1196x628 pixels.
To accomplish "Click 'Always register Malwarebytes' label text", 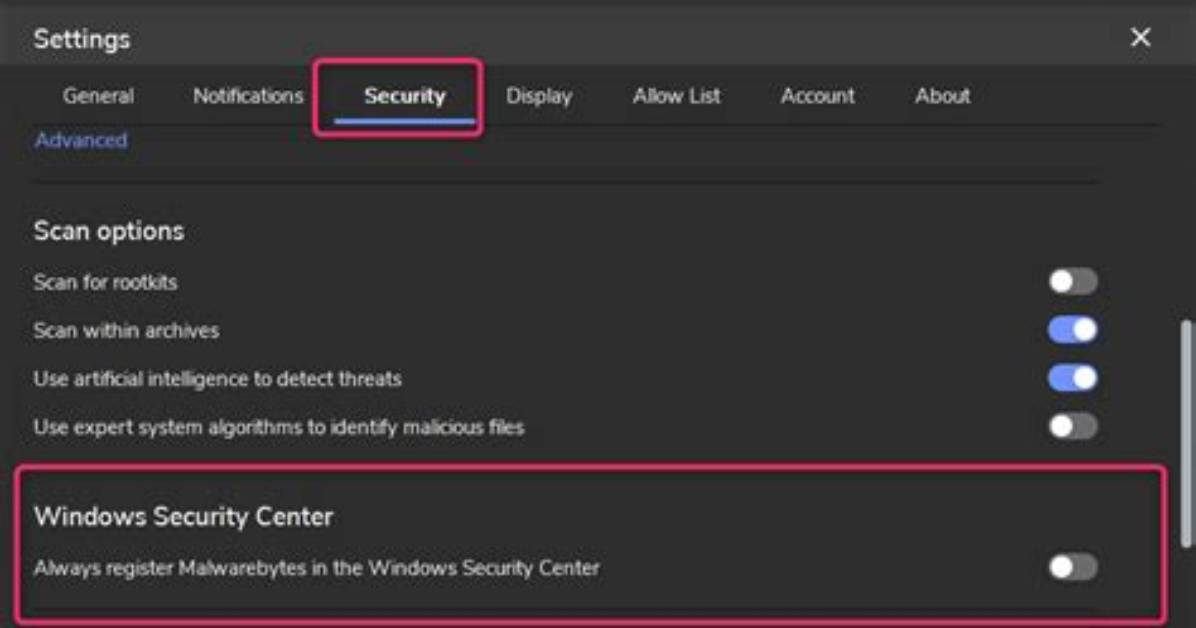I will tap(317, 568).
